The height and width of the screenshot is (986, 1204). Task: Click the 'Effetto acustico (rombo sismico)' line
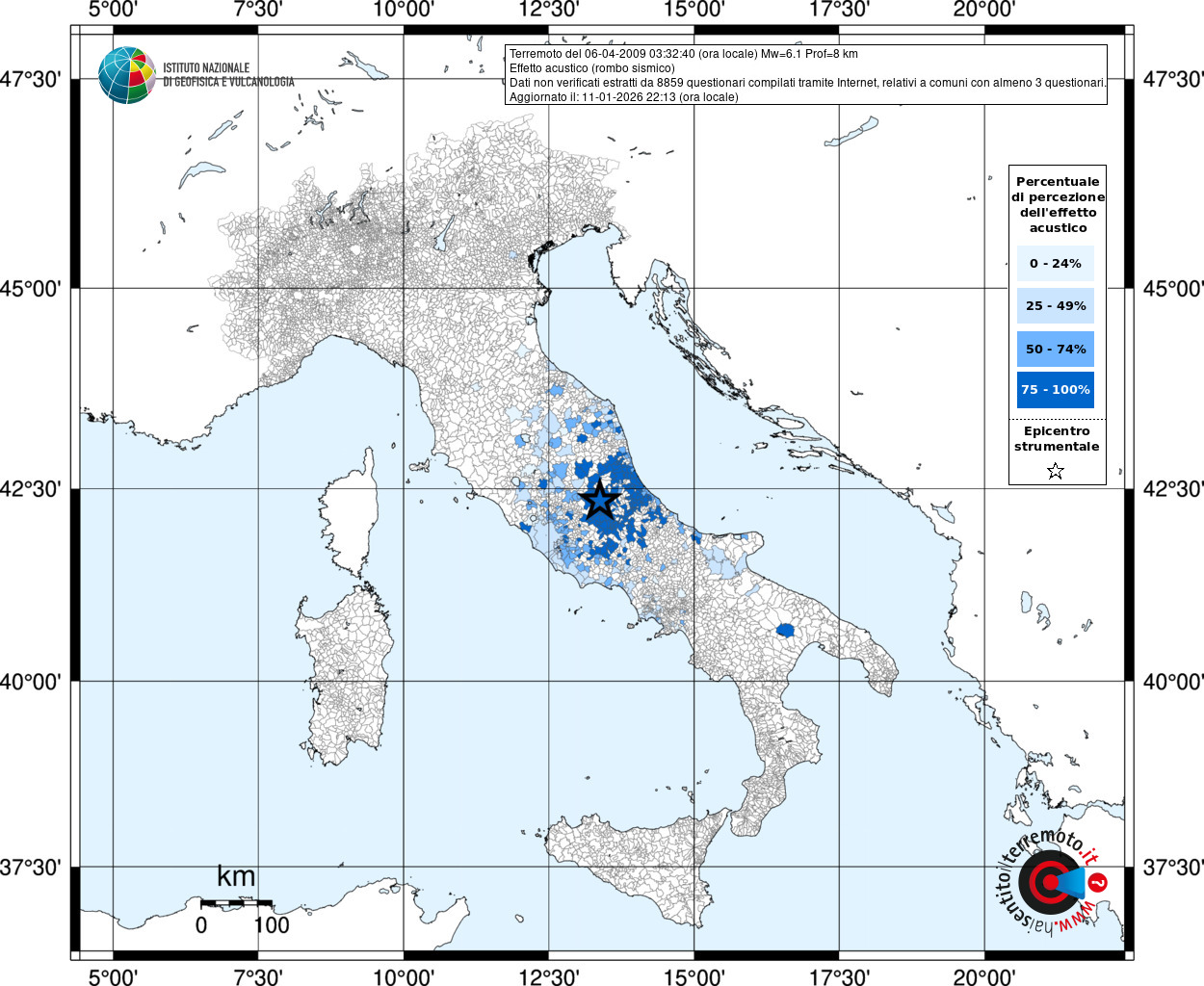tap(592, 68)
